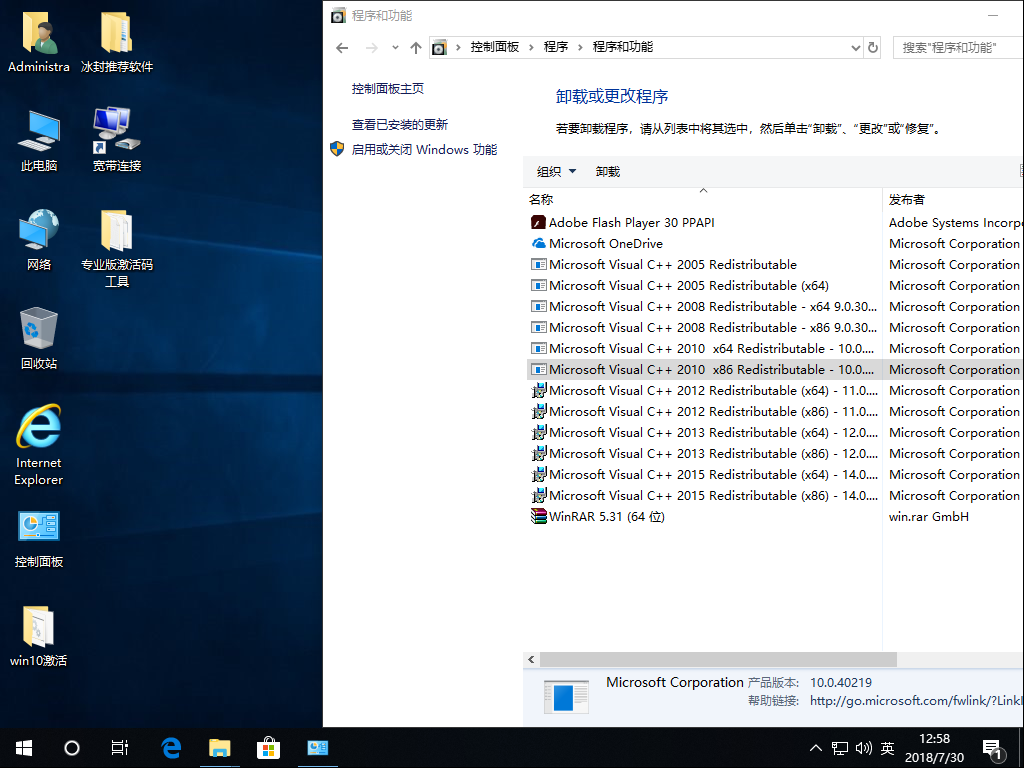
Task: Click refresh button beside address bar
Action: click(x=873, y=48)
